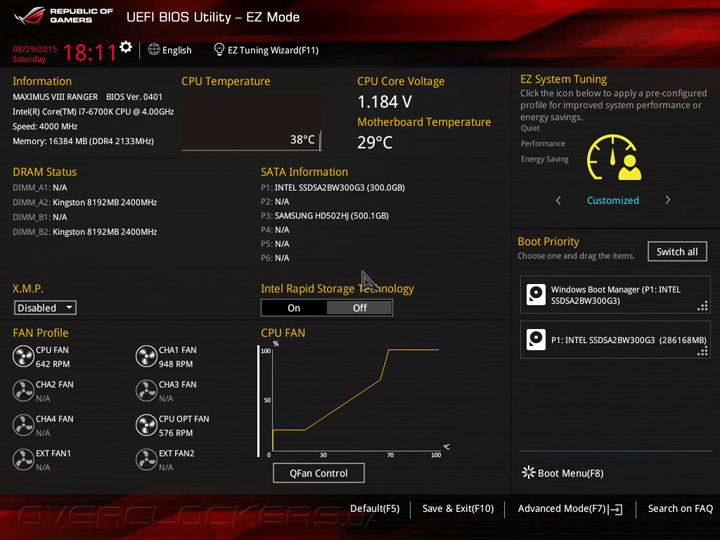This screenshot has width=720, height=540.
Task: Click the 29°C motherboard temperature value
Action: pyautogui.click(x=375, y=142)
